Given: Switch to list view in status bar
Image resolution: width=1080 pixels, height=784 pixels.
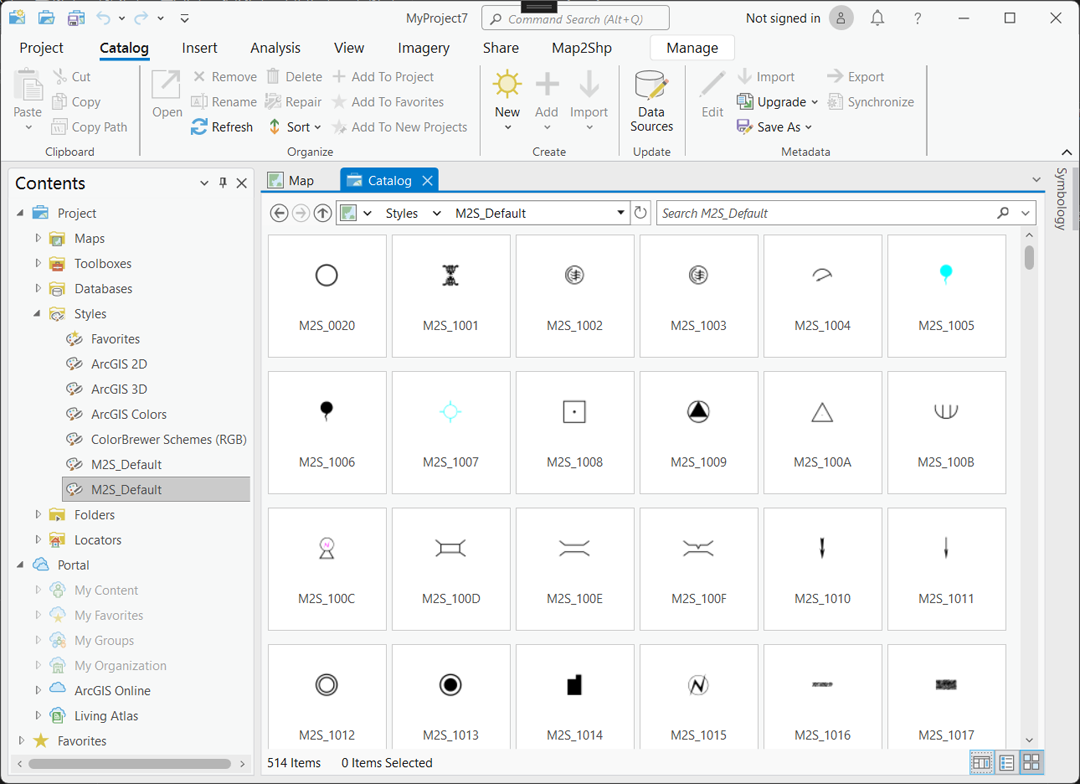Looking at the screenshot, I should [x=1007, y=763].
